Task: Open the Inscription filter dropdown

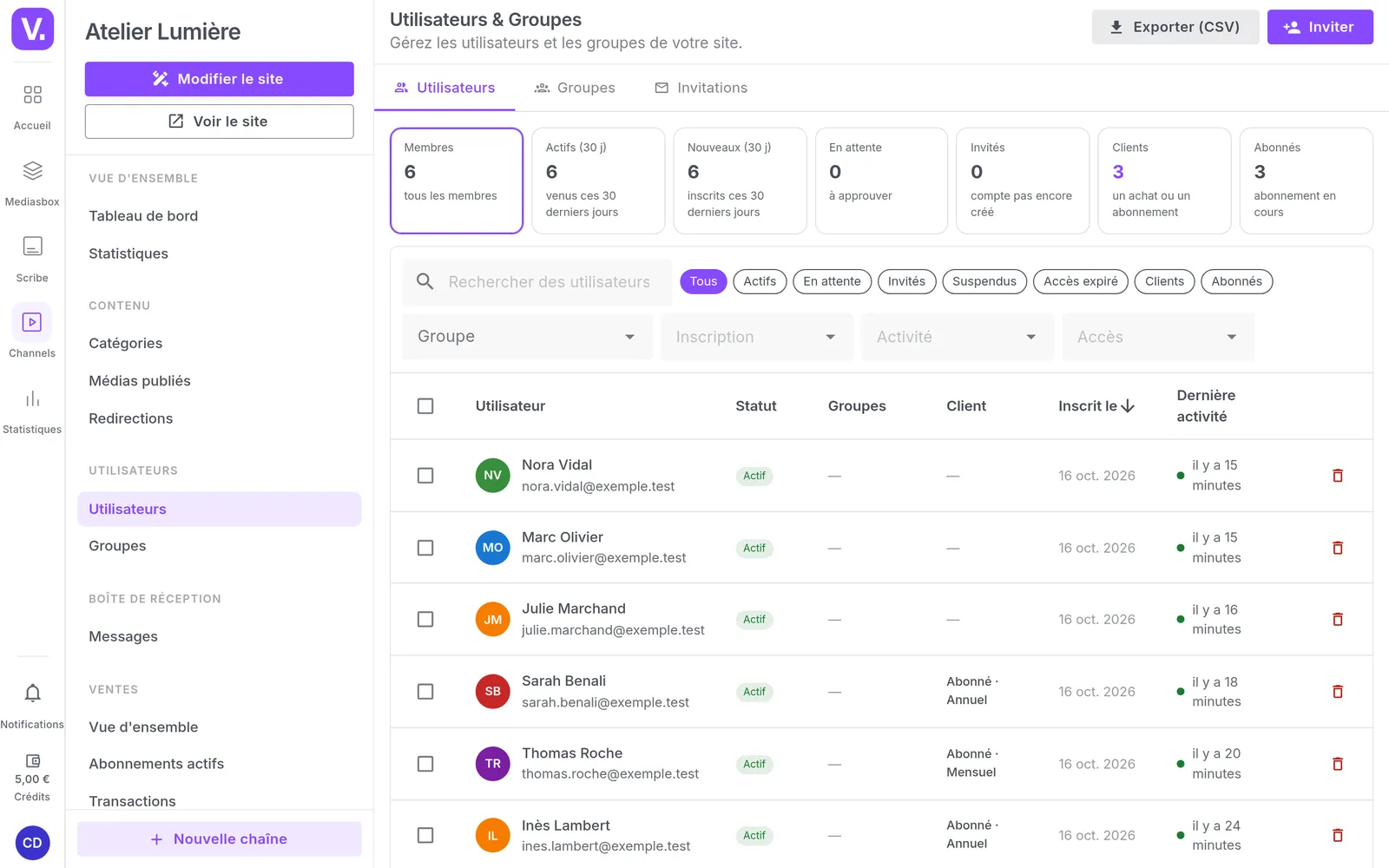Action: click(x=757, y=337)
